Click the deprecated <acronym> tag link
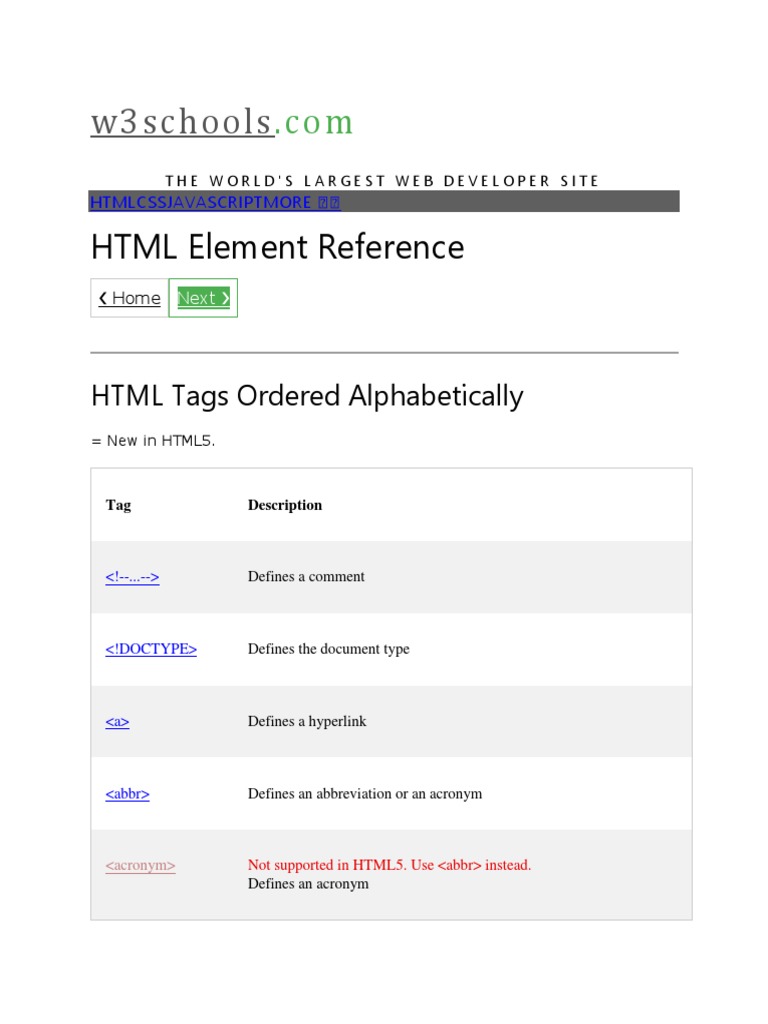 coord(140,865)
